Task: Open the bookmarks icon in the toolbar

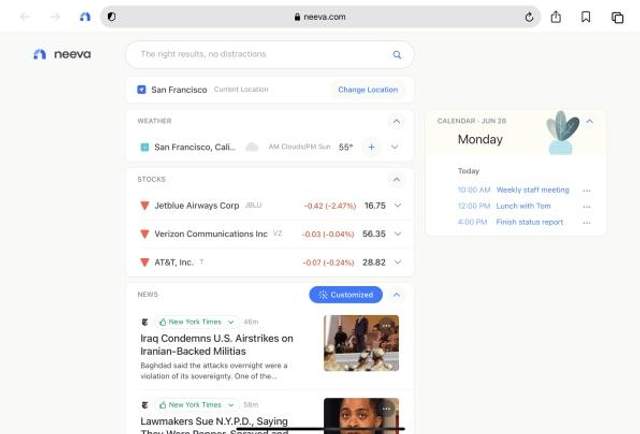Action: click(x=586, y=17)
